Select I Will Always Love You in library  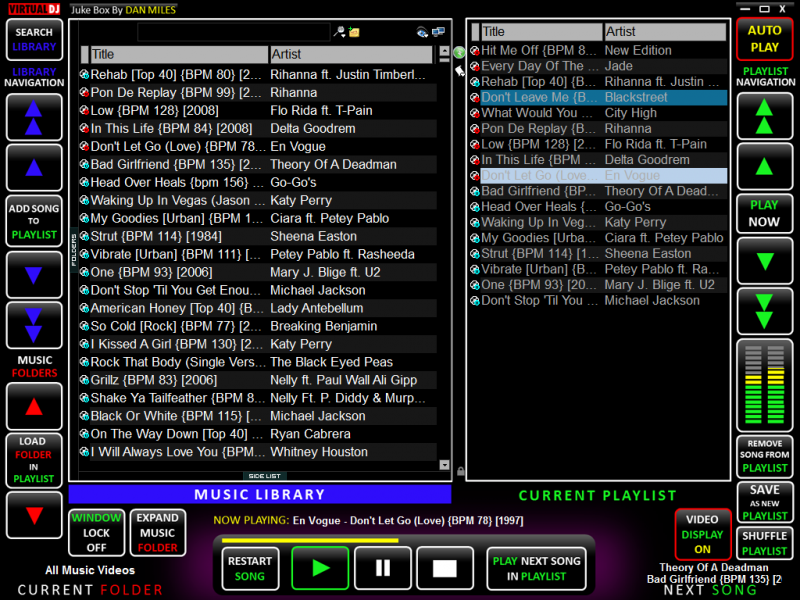coord(258,452)
